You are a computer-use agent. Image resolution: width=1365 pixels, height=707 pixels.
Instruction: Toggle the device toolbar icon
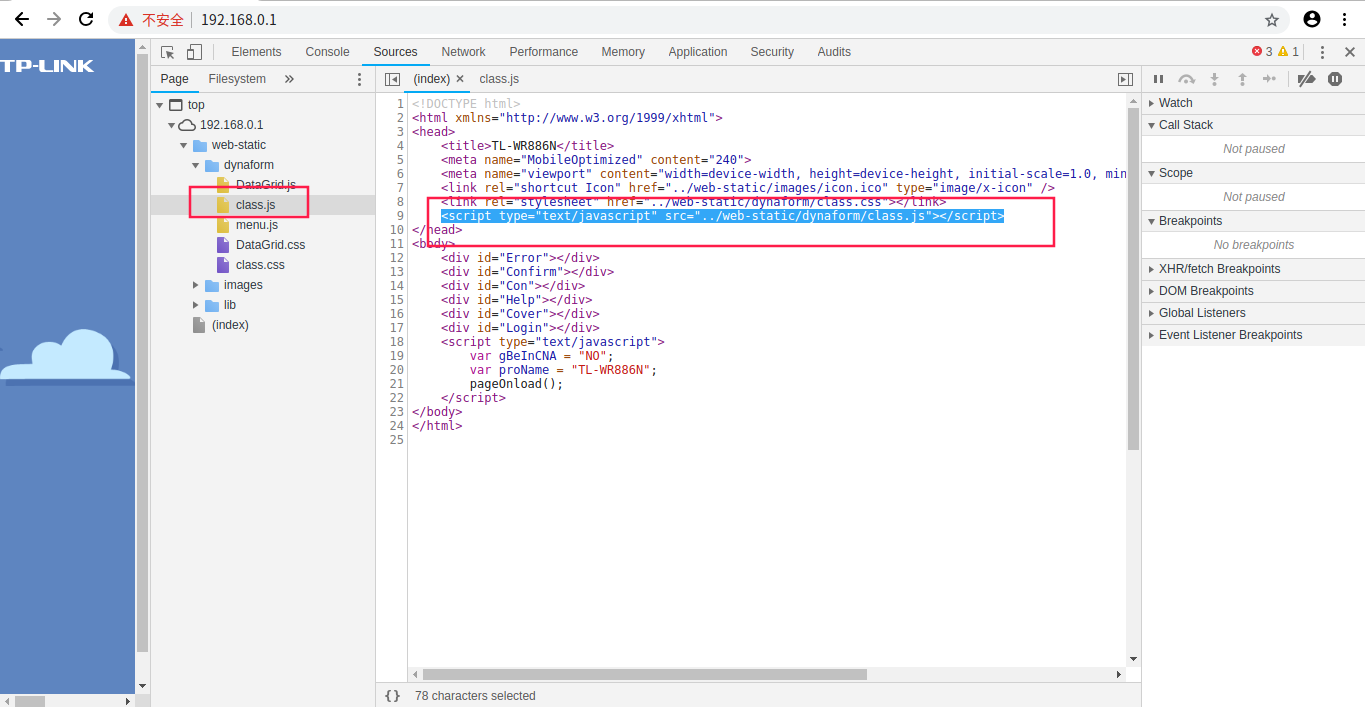194,52
